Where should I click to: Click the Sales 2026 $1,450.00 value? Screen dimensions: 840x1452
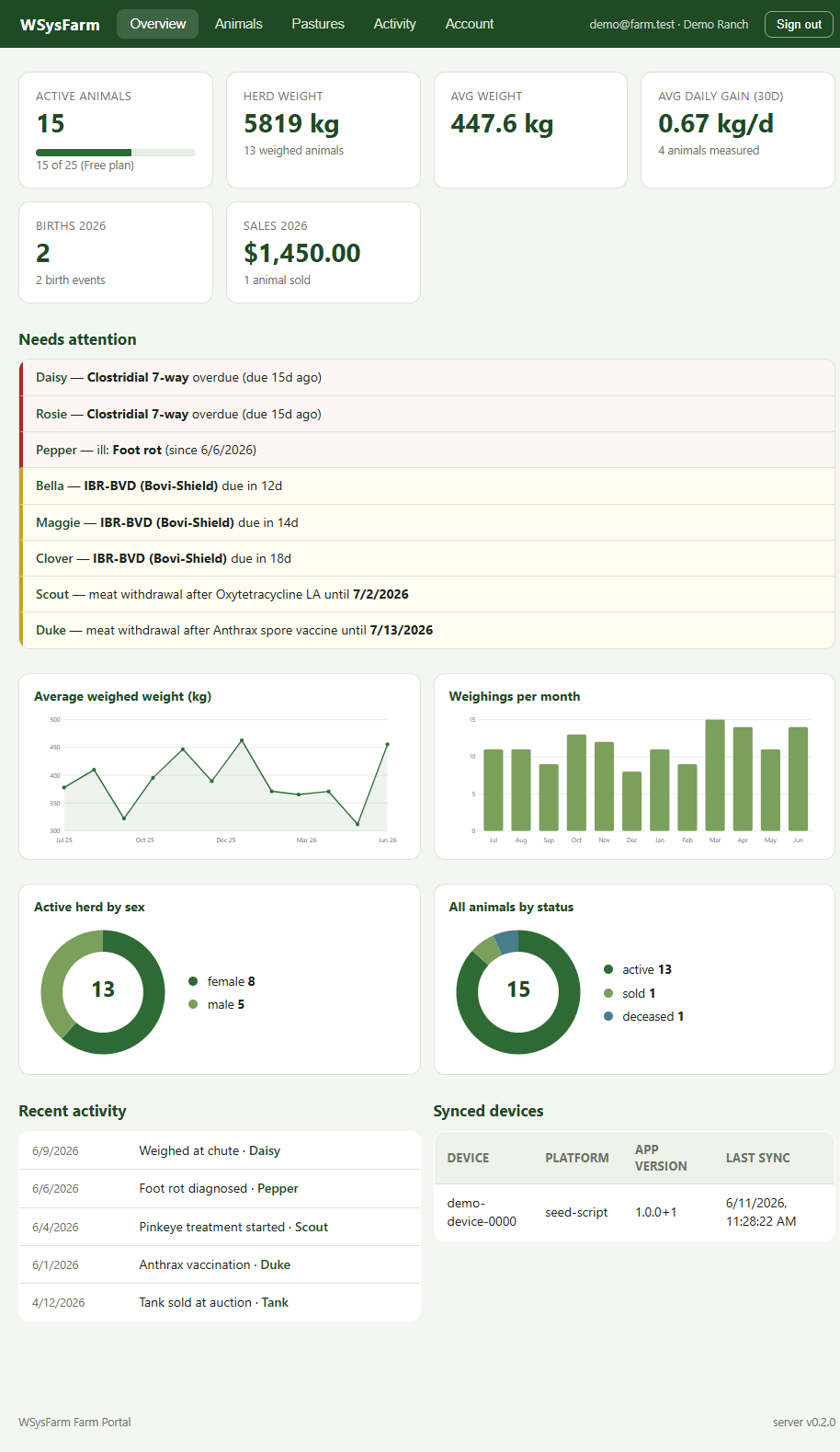(x=301, y=253)
